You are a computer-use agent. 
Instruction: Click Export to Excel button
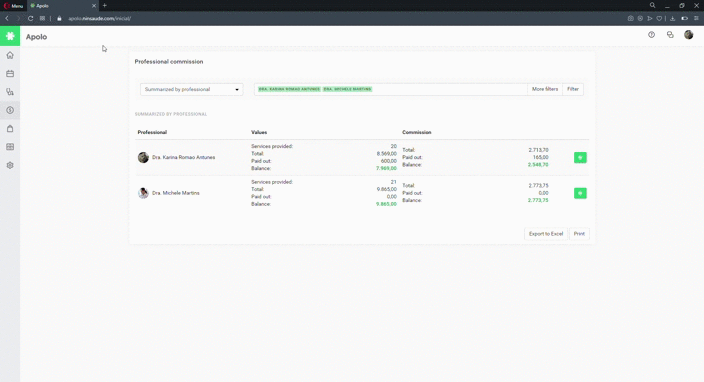[x=546, y=234]
